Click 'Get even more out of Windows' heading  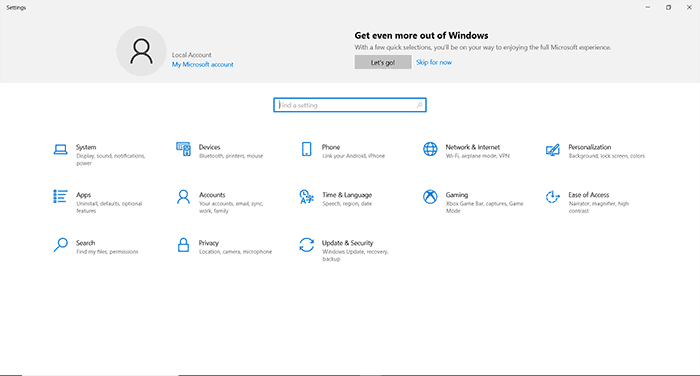pos(421,36)
